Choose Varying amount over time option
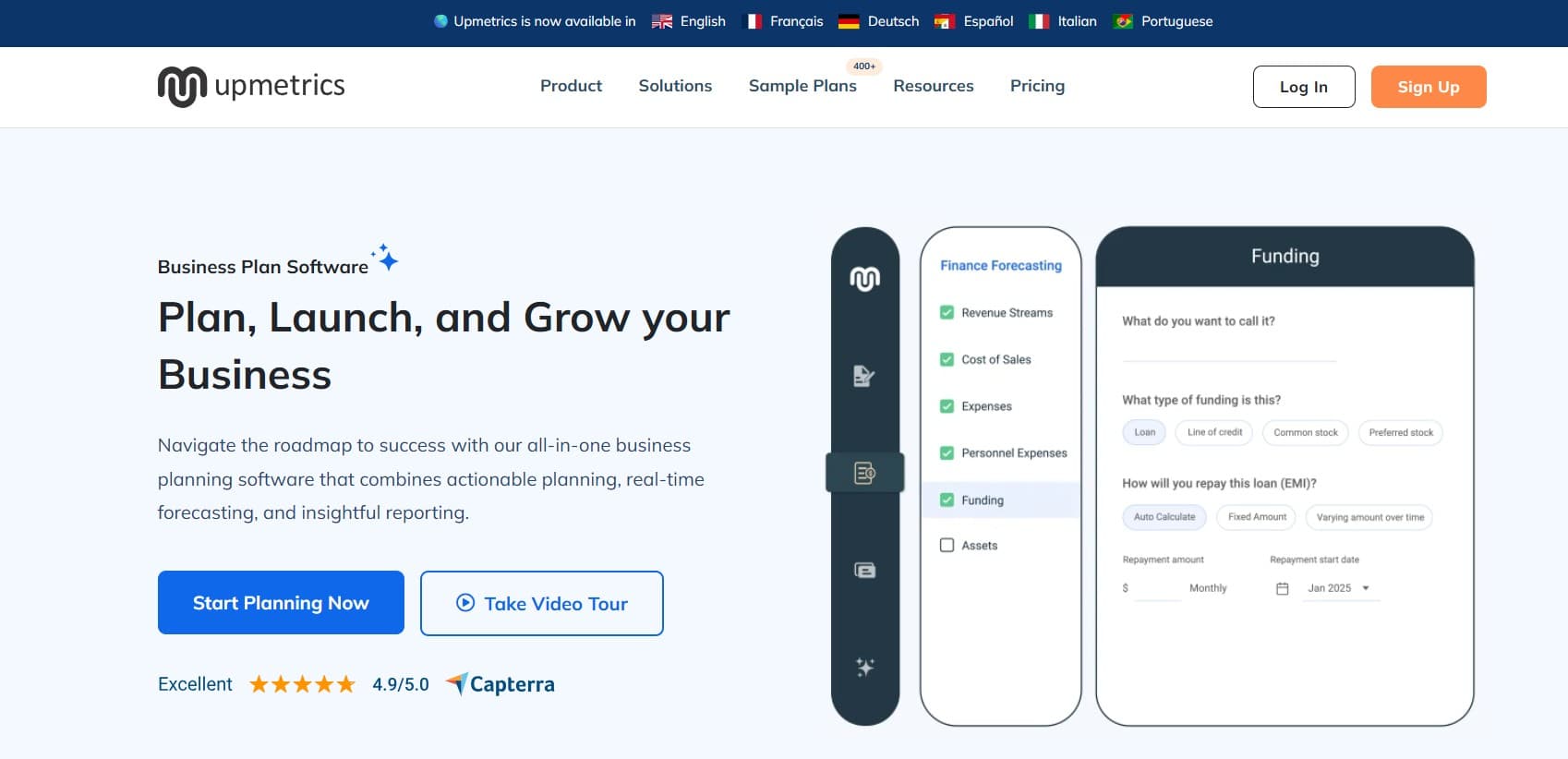1568x759 pixels. [1370, 517]
